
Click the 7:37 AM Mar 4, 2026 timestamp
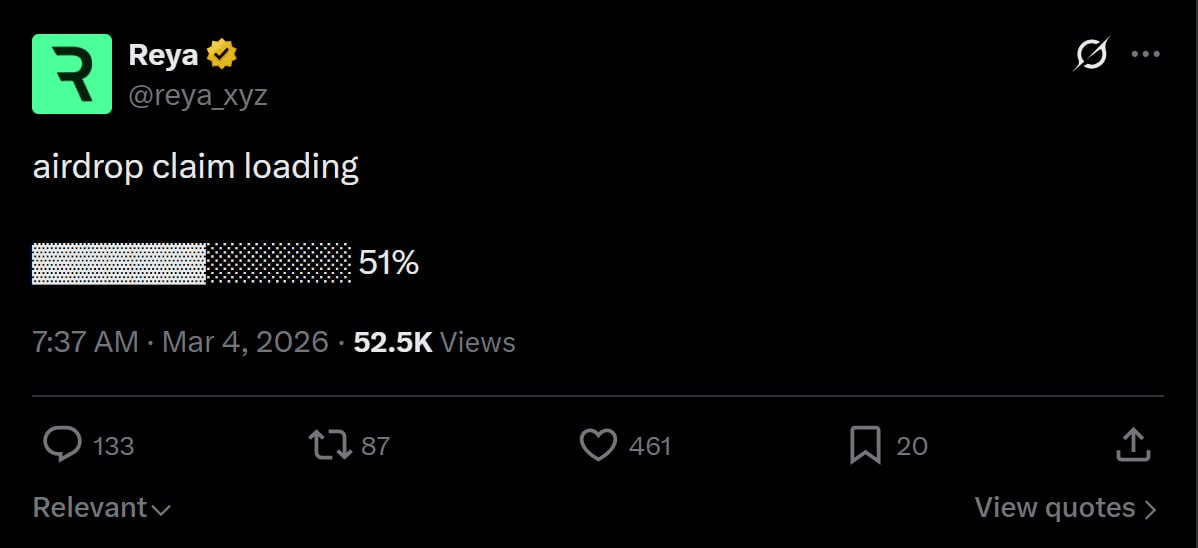pyautogui.click(x=180, y=342)
